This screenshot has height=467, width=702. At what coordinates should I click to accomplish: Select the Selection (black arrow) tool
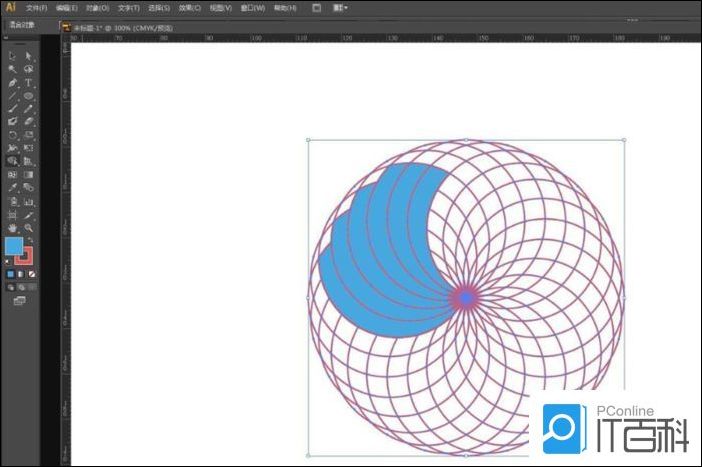point(12,56)
